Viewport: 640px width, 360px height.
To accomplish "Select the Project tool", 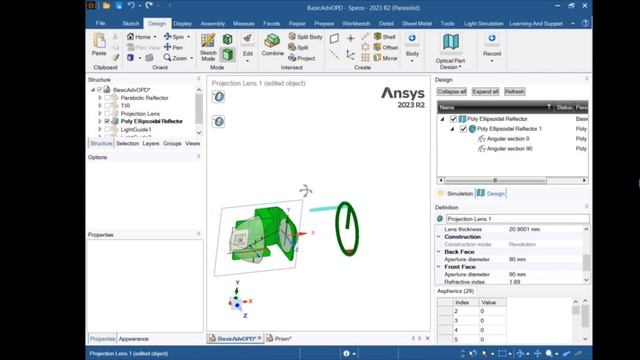I will [302, 58].
